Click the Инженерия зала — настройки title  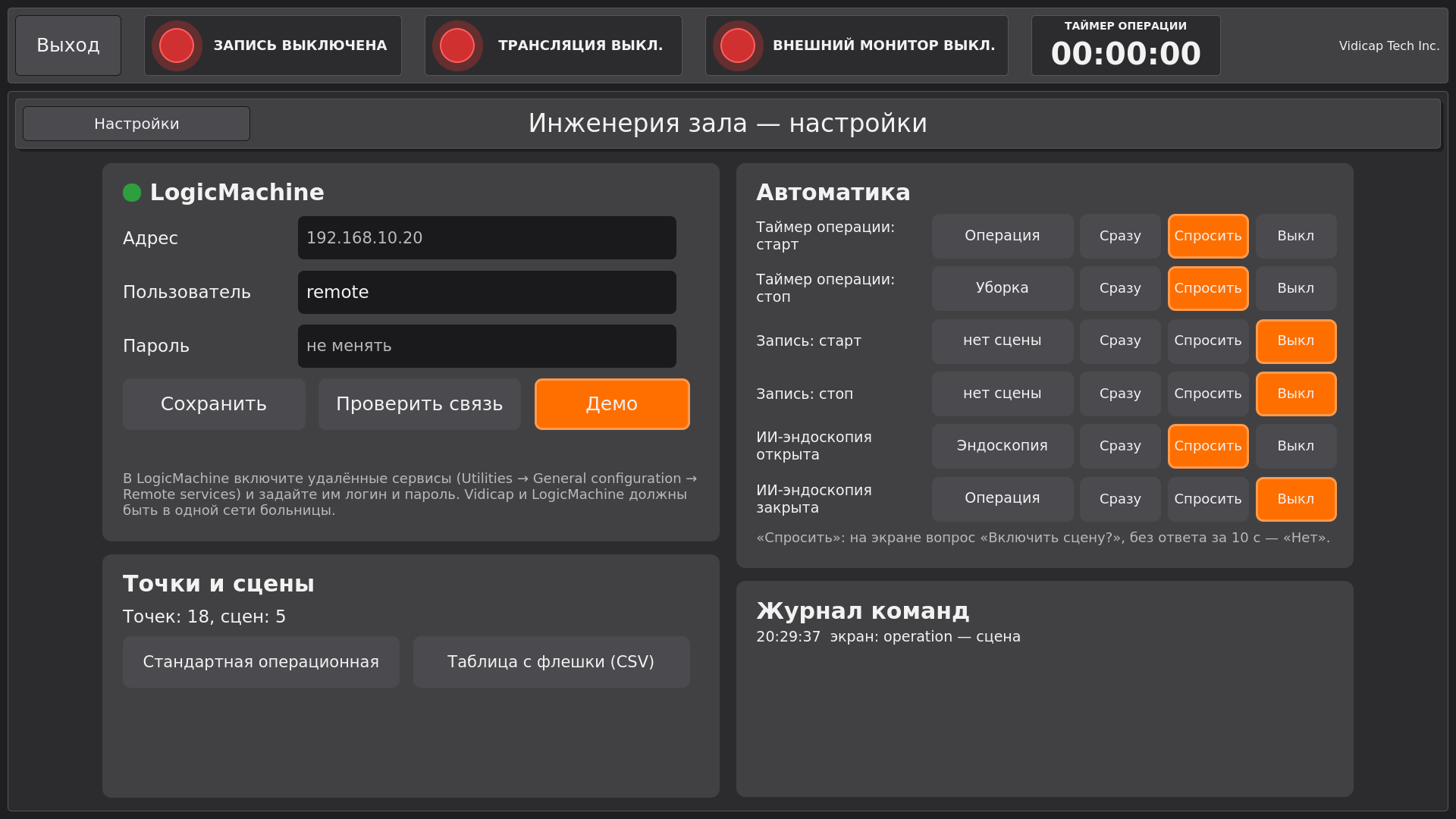click(x=727, y=124)
